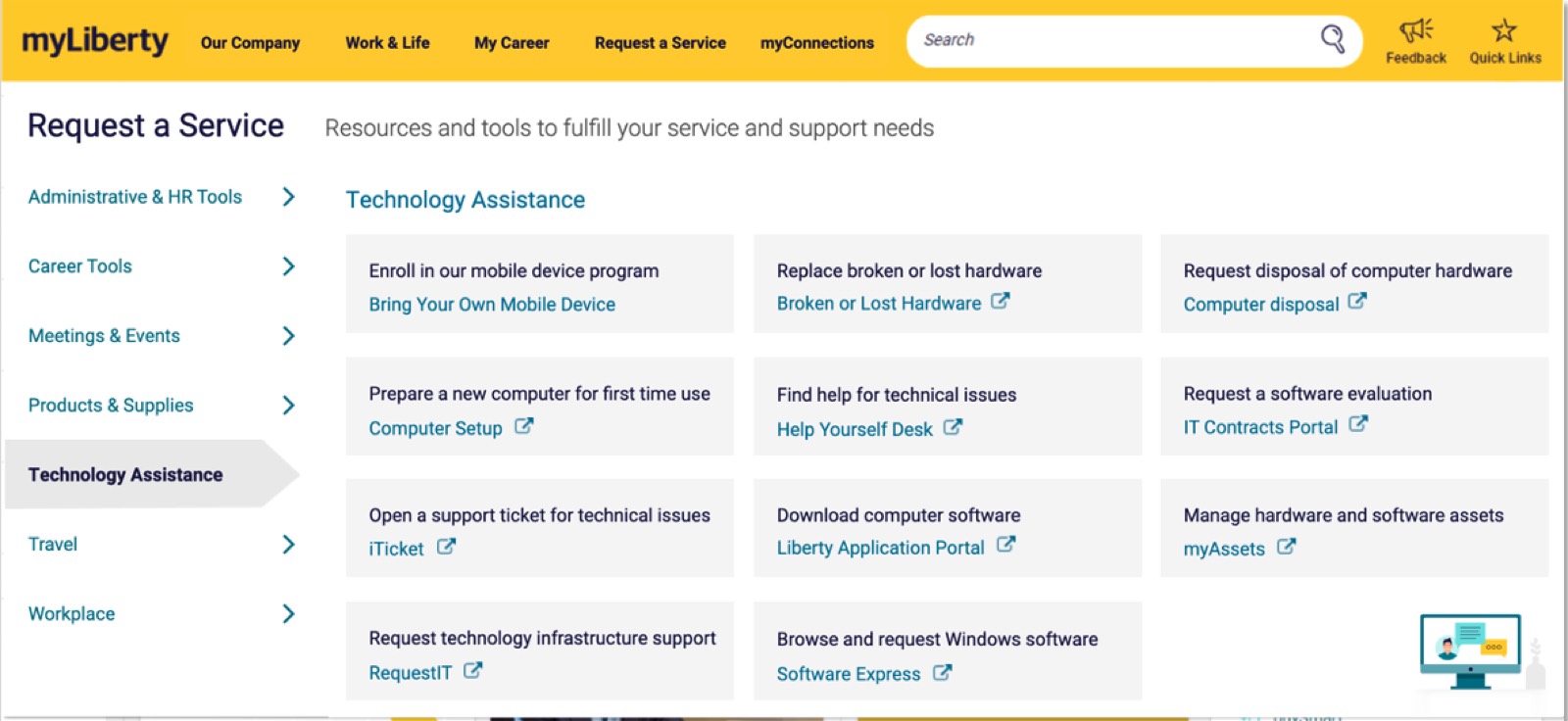The width and height of the screenshot is (1568, 721).
Task: Select Career Tools category
Action: (x=80, y=266)
